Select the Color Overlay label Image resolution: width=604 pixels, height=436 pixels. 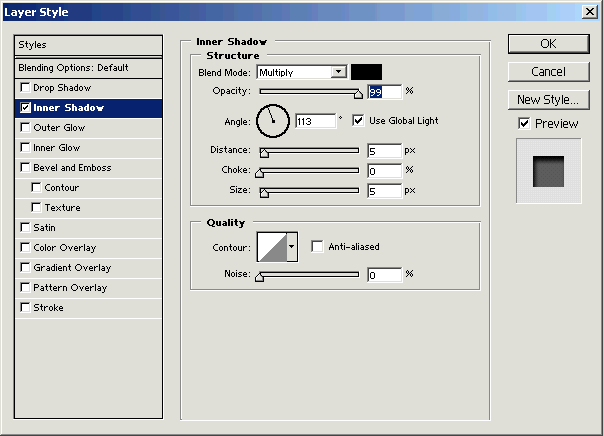pyautogui.click(x=65, y=248)
